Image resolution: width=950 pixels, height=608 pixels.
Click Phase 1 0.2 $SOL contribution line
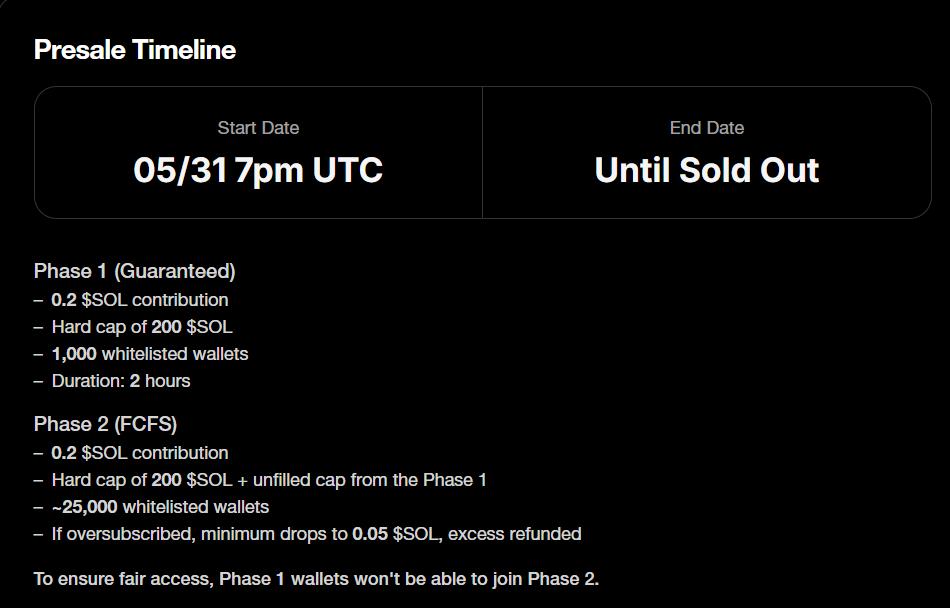pyautogui.click(x=131, y=300)
